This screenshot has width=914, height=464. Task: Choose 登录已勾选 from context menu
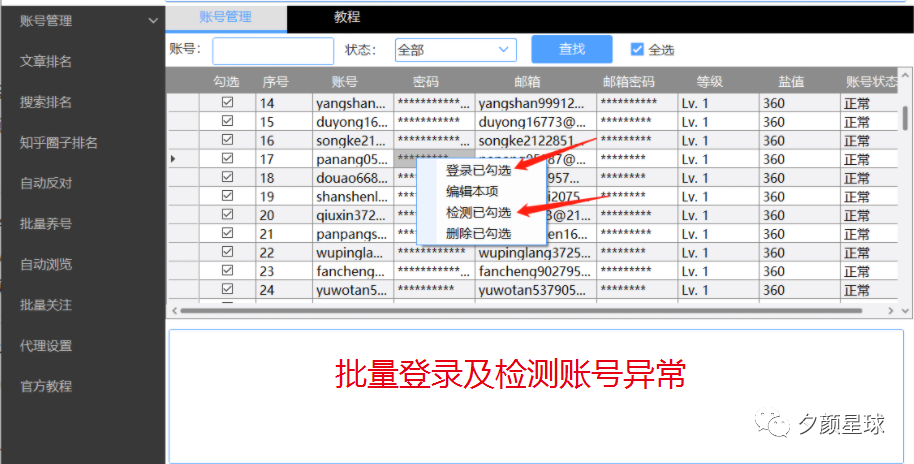(479, 171)
